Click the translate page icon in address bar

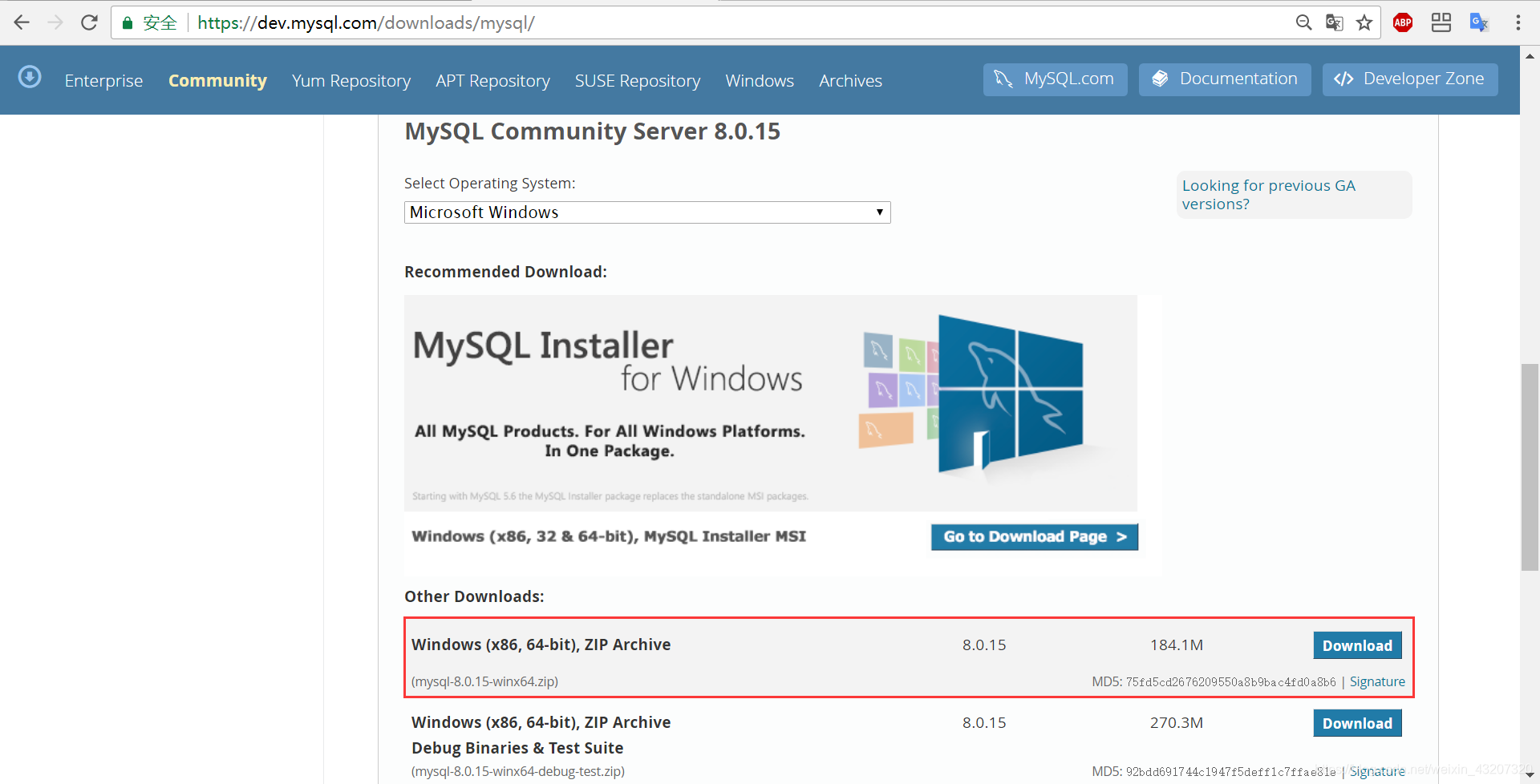pos(1334,22)
